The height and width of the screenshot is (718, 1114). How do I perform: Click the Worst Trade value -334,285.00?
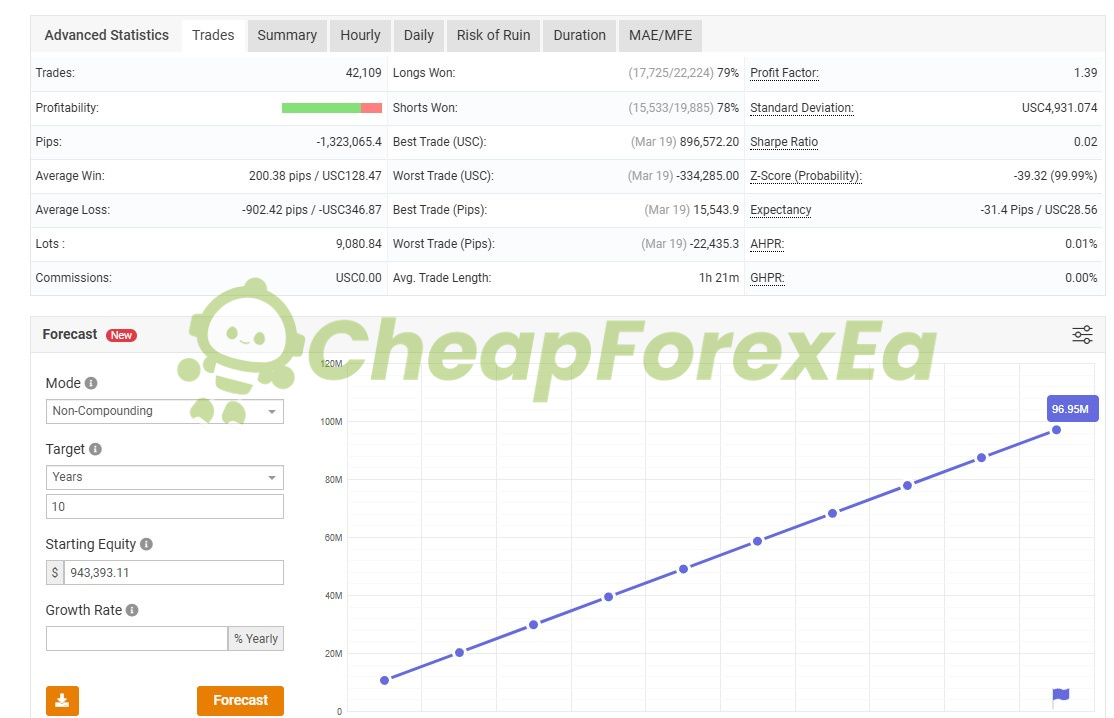point(708,176)
